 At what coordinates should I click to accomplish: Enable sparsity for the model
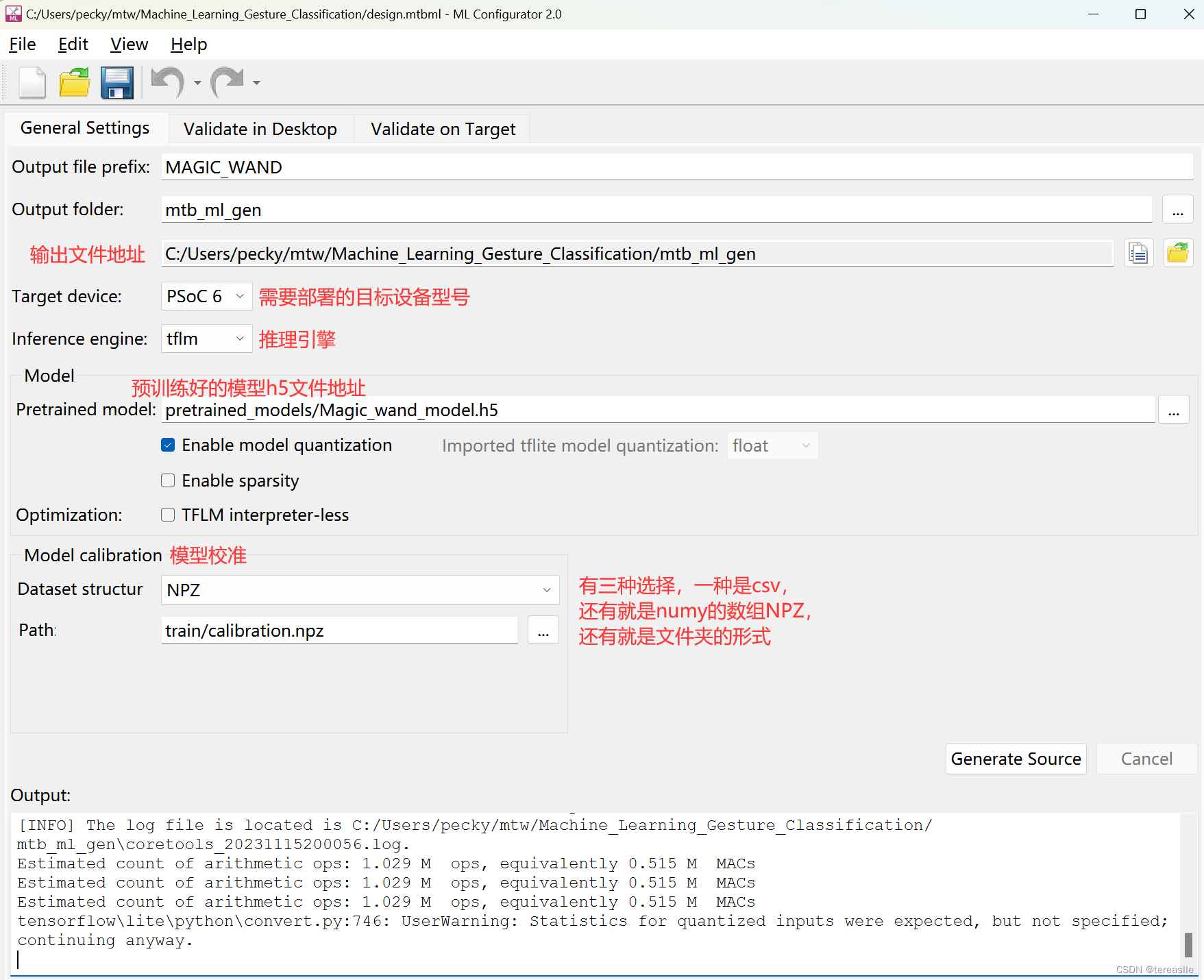[168, 480]
